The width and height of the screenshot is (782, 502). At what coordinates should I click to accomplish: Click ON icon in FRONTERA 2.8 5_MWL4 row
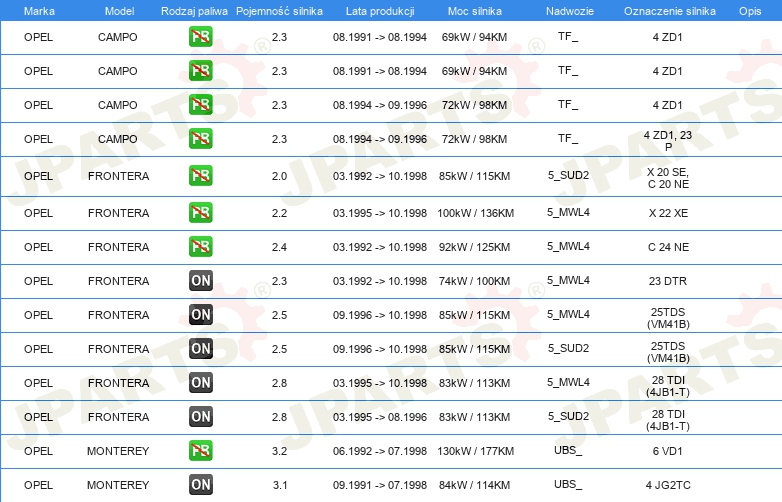point(200,382)
